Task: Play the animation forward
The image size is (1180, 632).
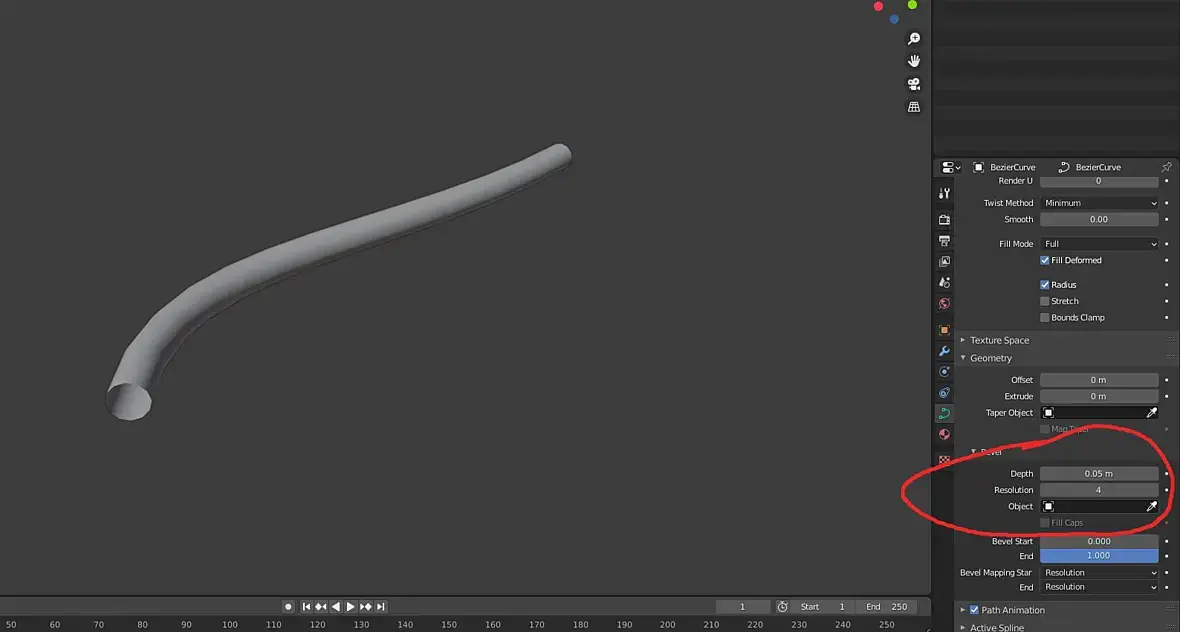Action: coord(351,606)
